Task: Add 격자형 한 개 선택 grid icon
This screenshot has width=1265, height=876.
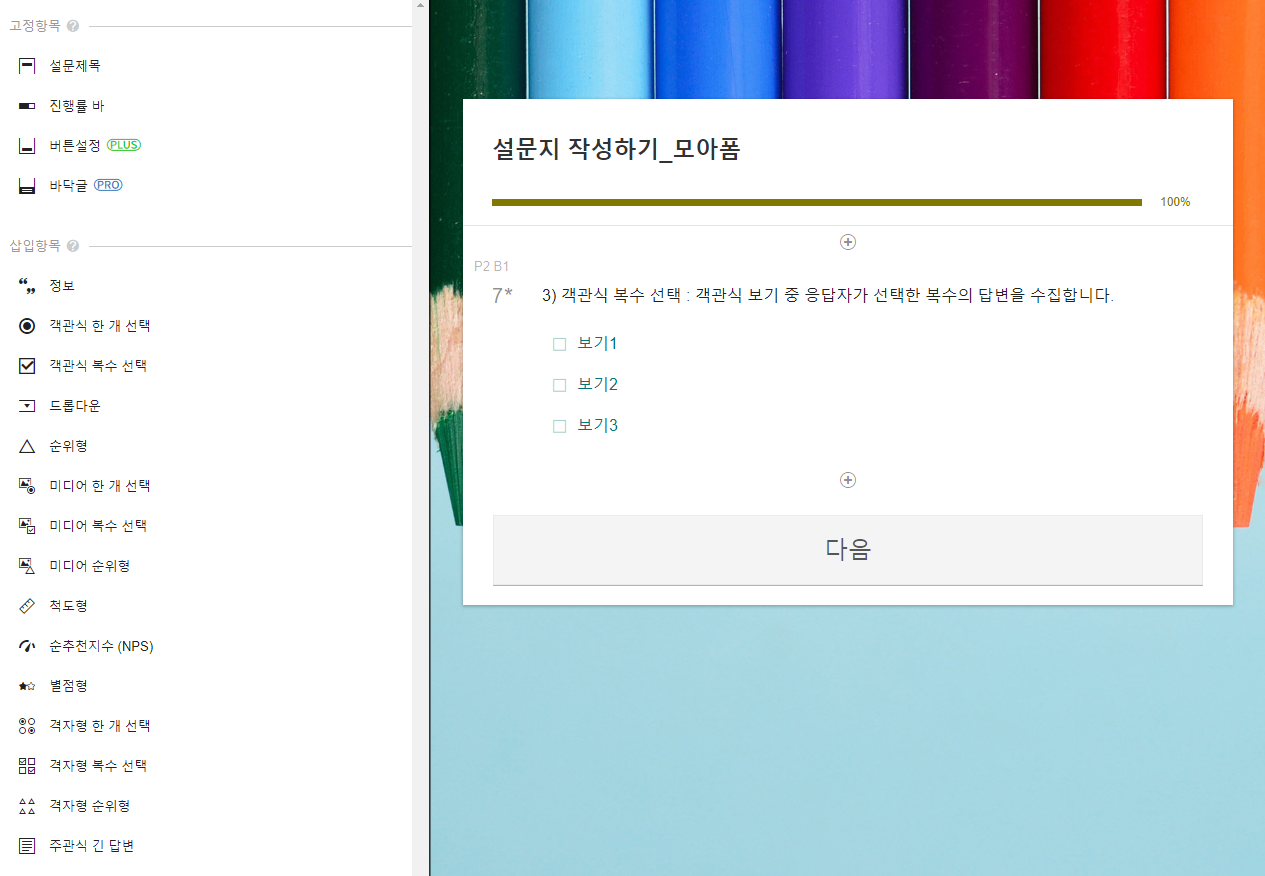Action: (x=27, y=726)
